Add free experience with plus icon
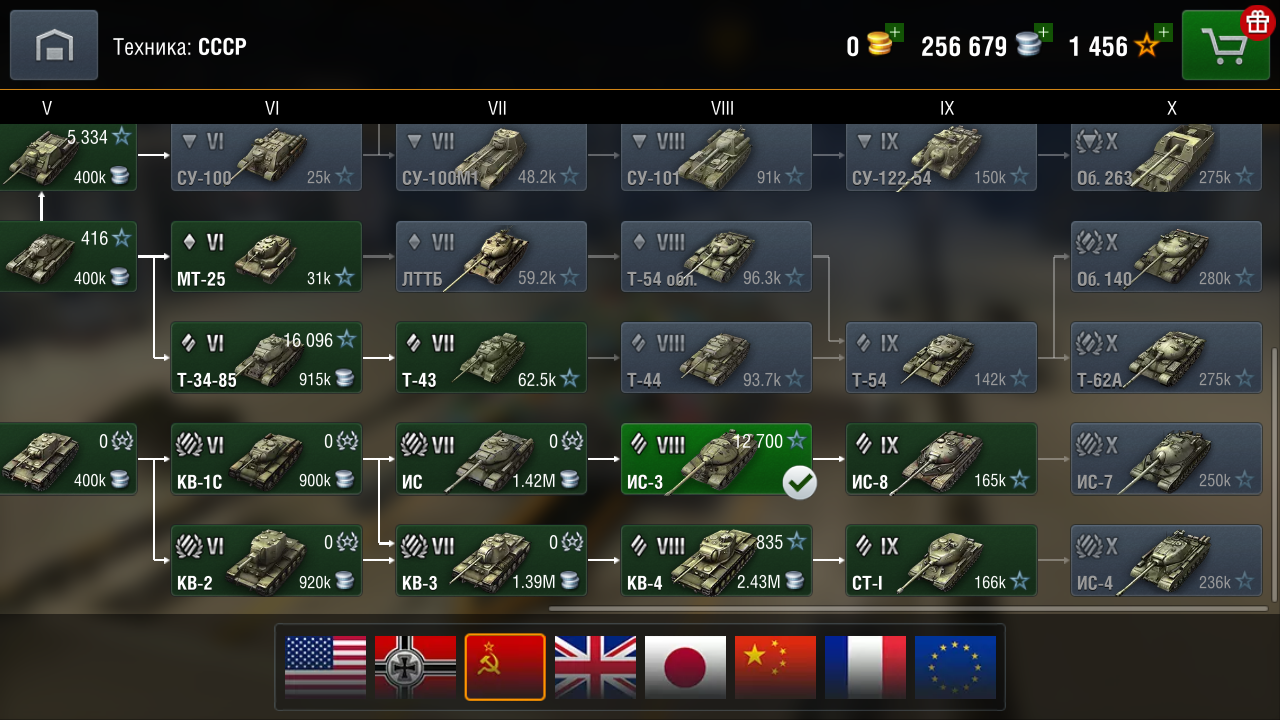 1163,33
